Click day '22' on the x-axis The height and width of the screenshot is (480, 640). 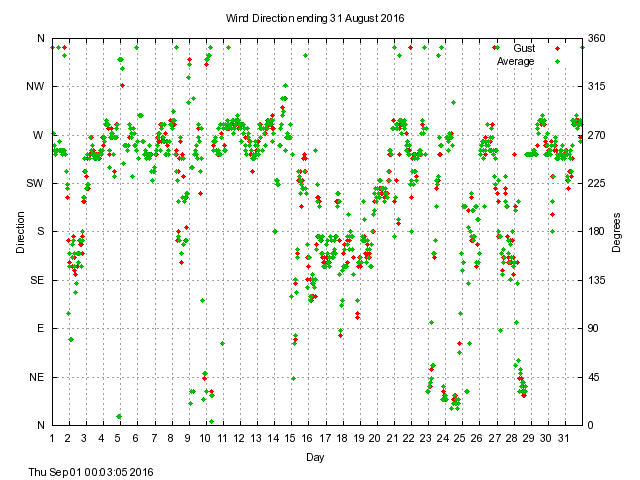[409, 438]
